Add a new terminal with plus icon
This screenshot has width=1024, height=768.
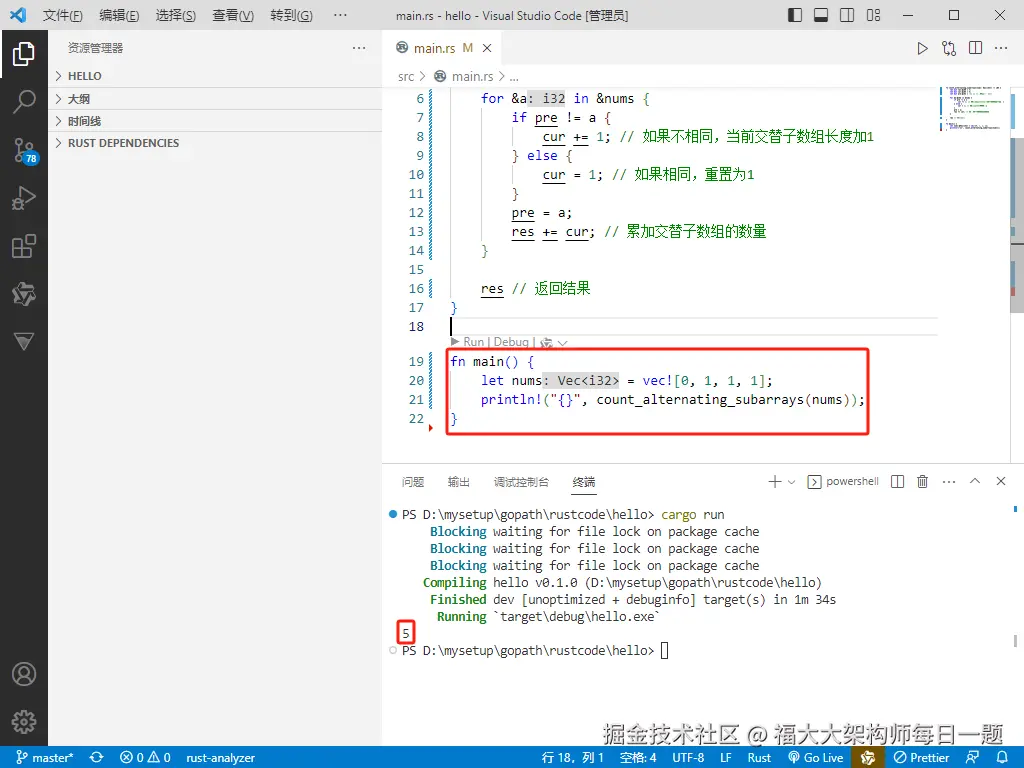[x=775, y=482]
